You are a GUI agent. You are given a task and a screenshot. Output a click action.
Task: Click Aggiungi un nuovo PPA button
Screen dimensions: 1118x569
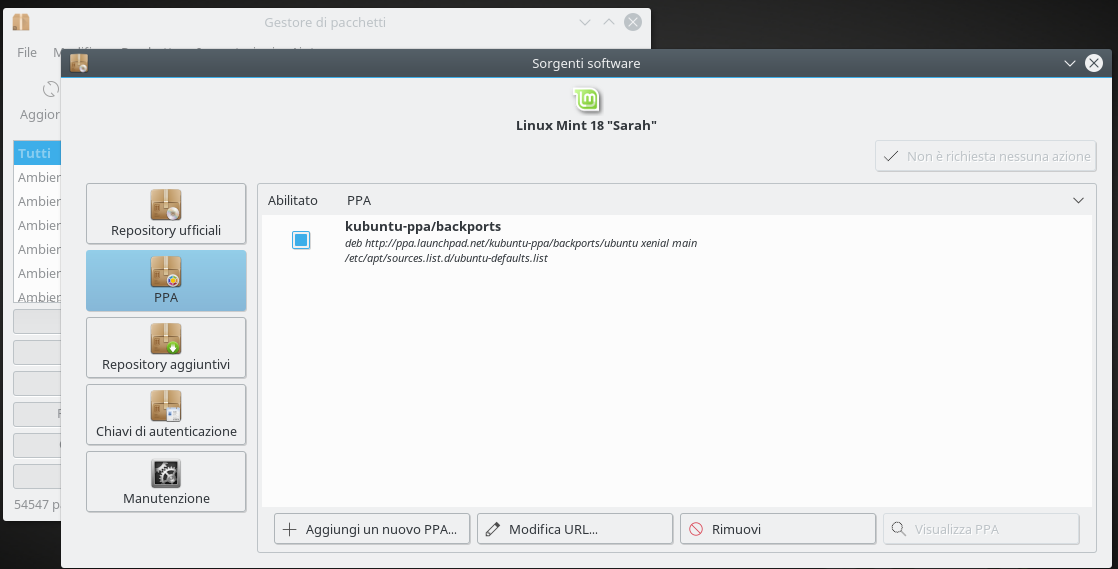(371, 529)
